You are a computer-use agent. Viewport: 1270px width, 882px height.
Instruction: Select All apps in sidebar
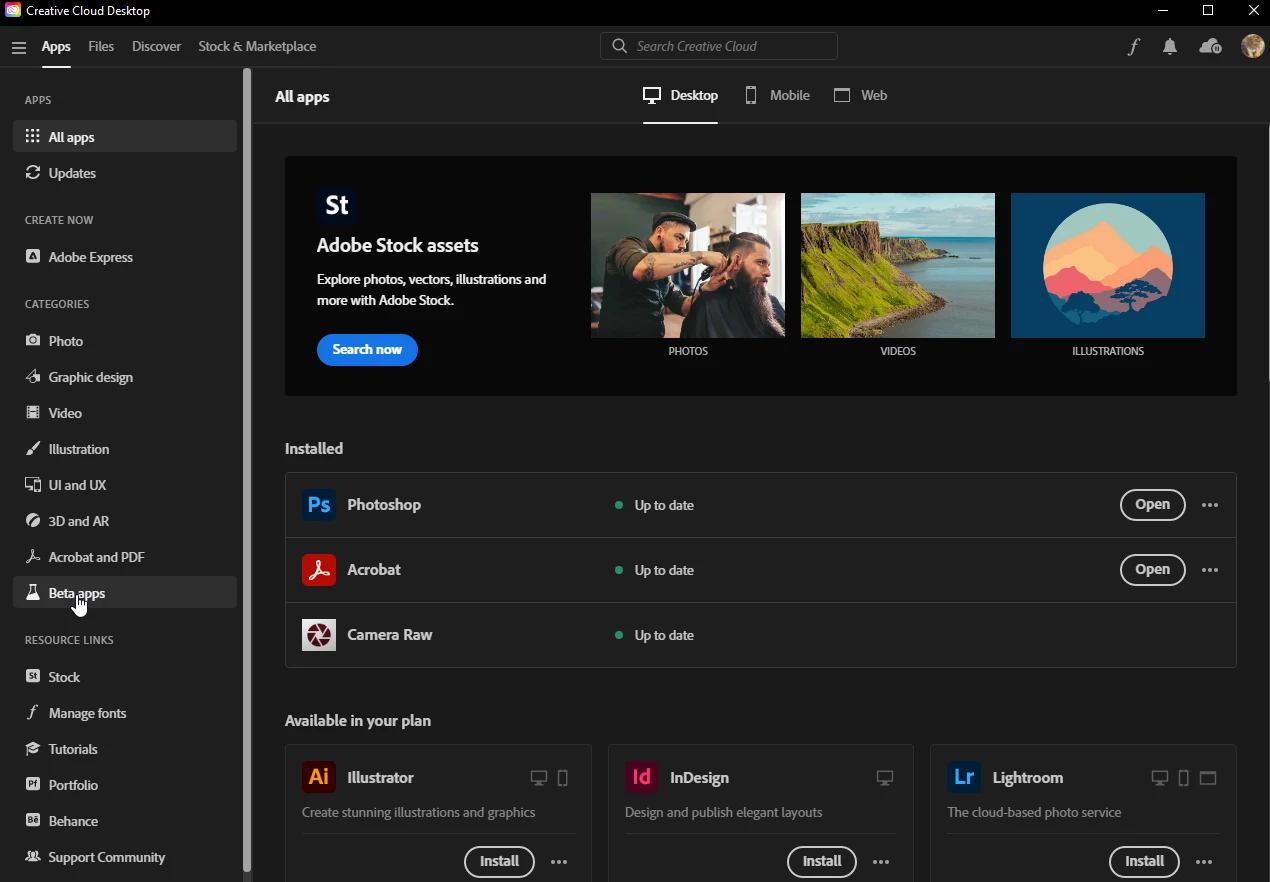point(125,137)
